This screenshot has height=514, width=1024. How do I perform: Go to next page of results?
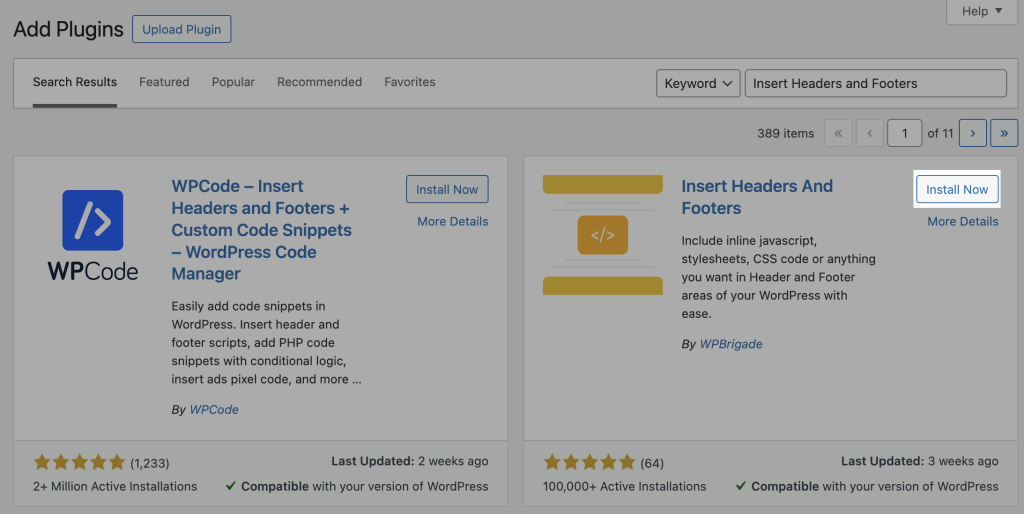[x=973, y=133]
